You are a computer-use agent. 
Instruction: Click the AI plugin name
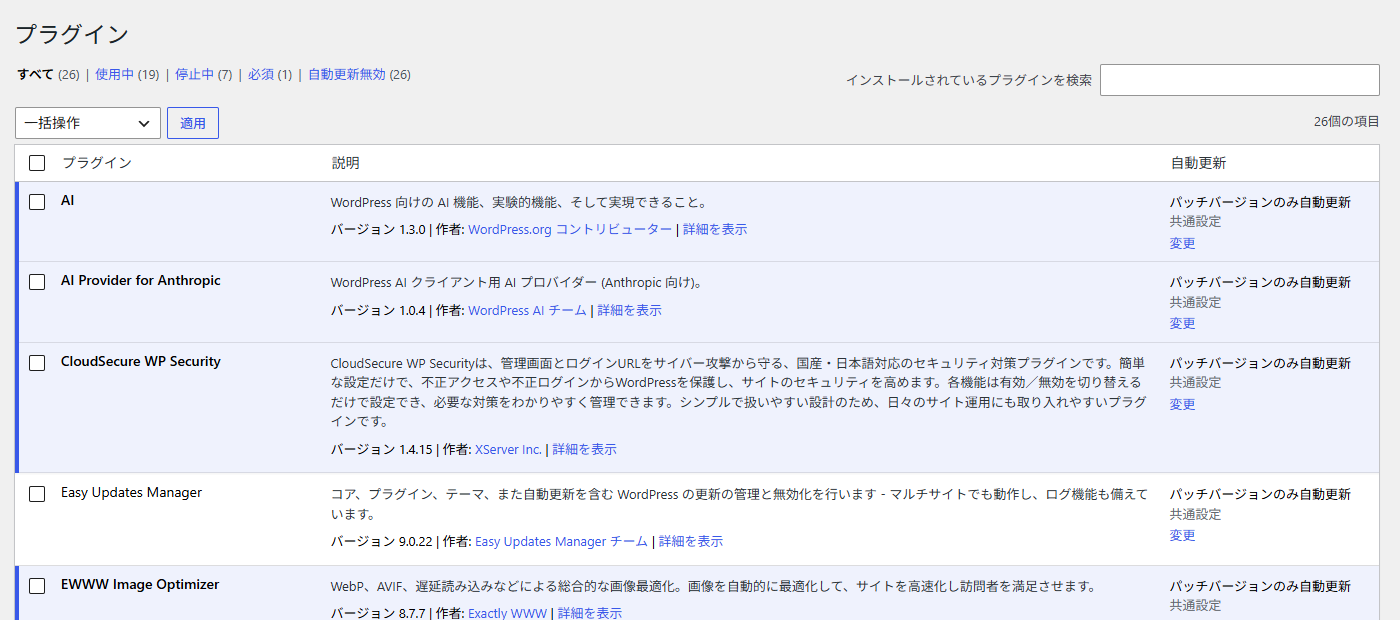tap(67, 200)
